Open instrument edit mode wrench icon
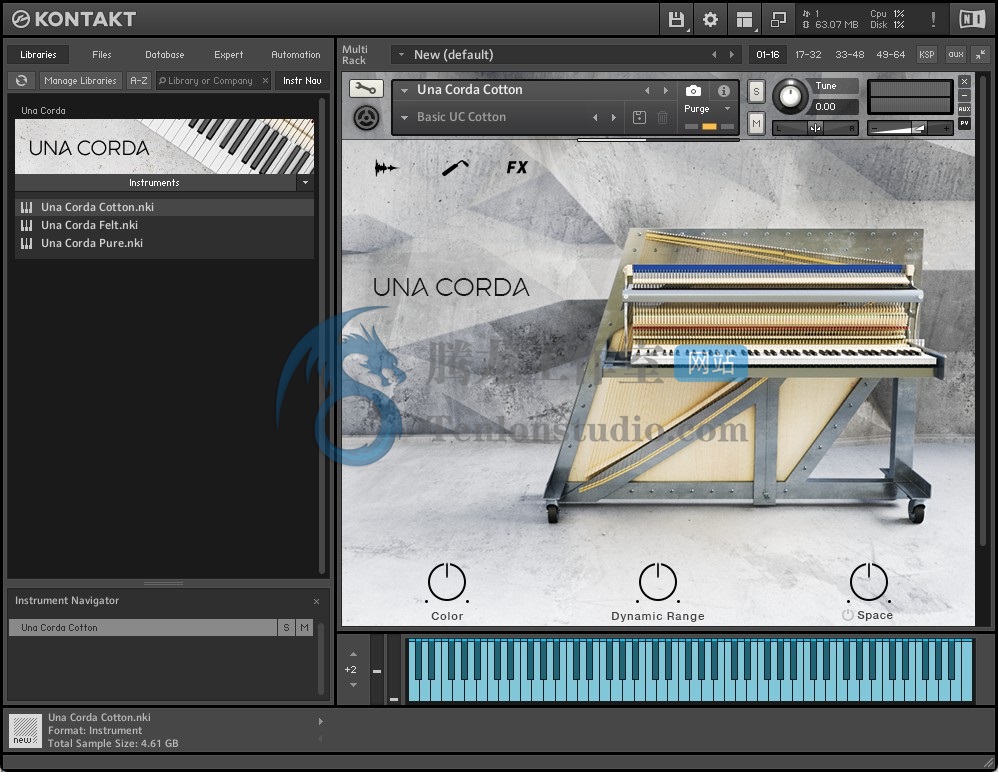The height and width of the screenshot is (772, 998). pyautogui.click(x=365, y=88)
